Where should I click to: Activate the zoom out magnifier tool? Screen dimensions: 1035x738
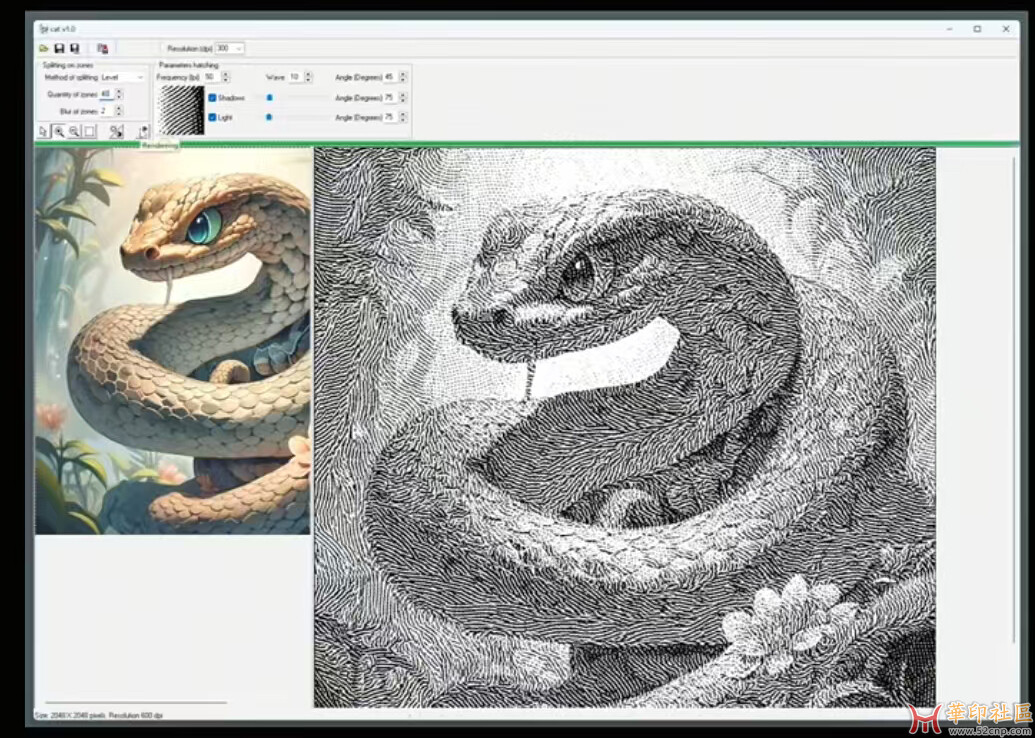(74, 131)
